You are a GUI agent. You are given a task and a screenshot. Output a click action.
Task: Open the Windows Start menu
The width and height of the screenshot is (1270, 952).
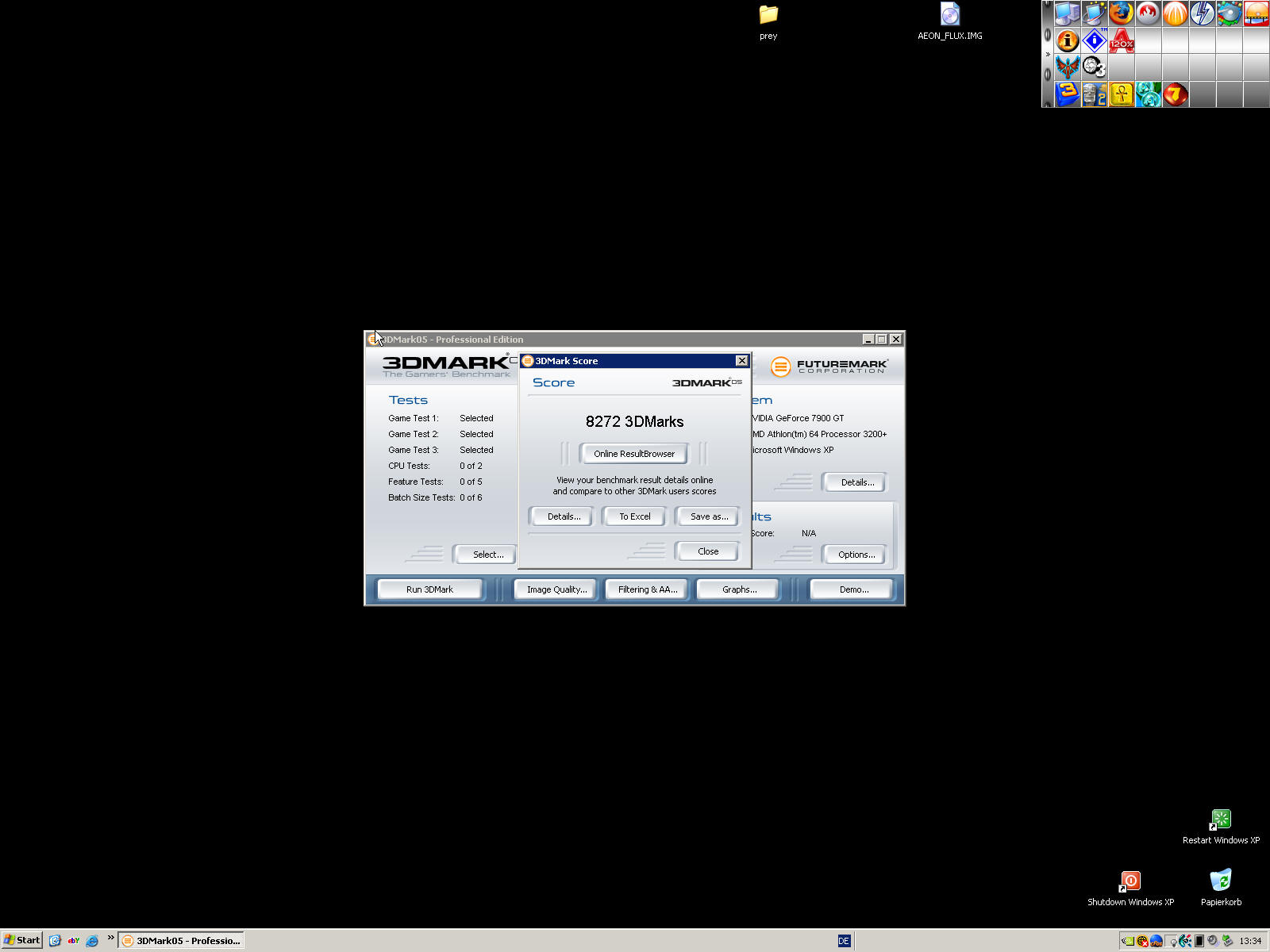click(x=21, y=940)
